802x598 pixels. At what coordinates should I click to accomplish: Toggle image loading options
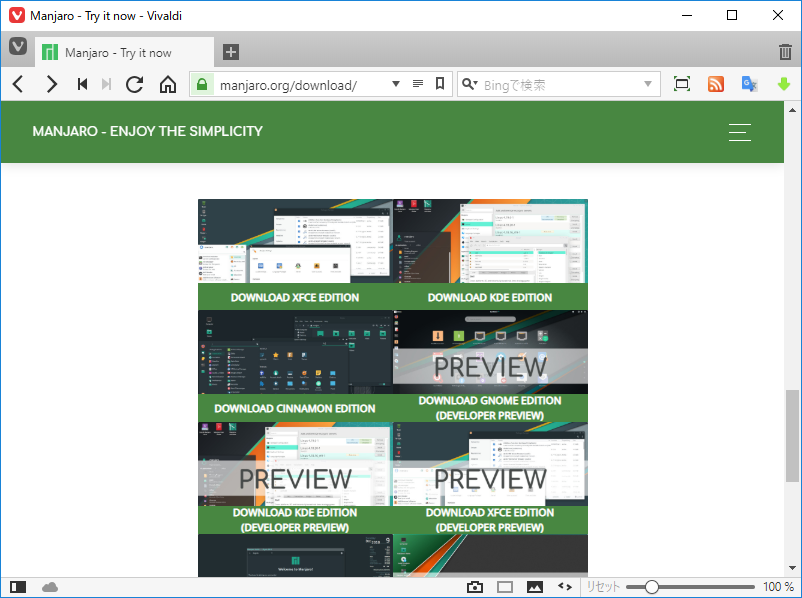coord(534,587)
